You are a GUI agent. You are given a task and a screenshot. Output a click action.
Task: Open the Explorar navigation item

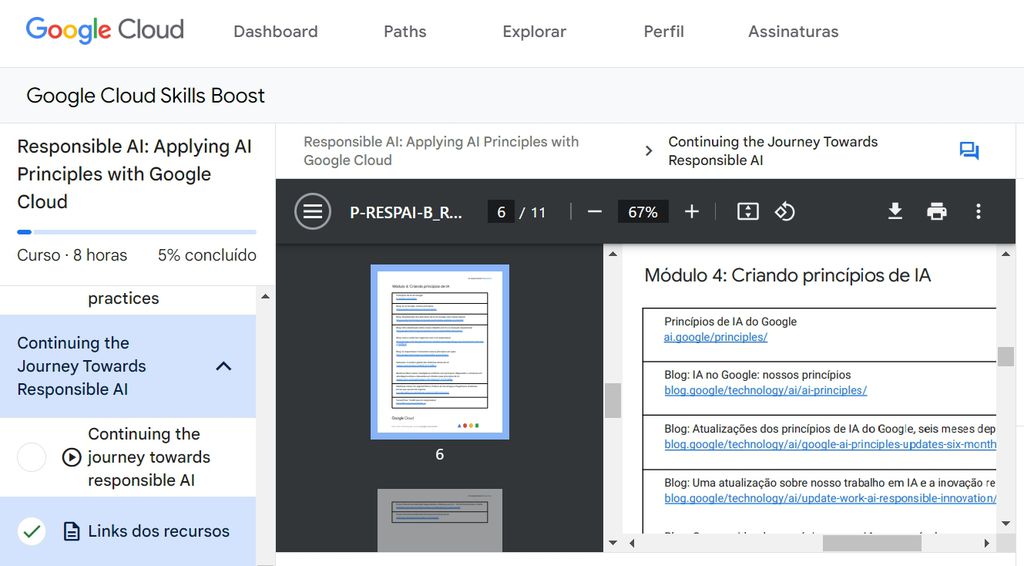tap(534, 31)
